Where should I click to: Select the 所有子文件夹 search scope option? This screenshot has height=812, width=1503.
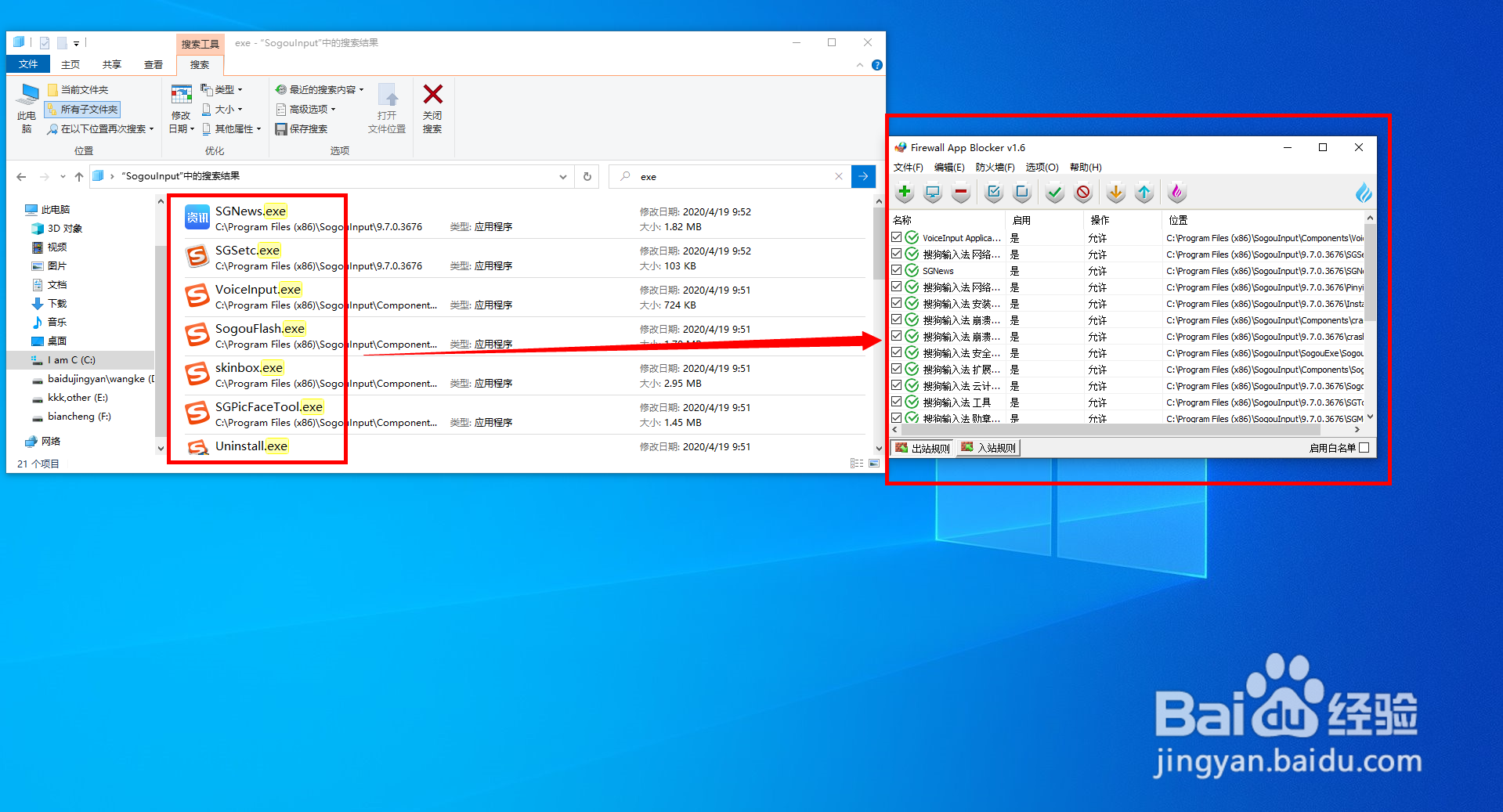83,110
